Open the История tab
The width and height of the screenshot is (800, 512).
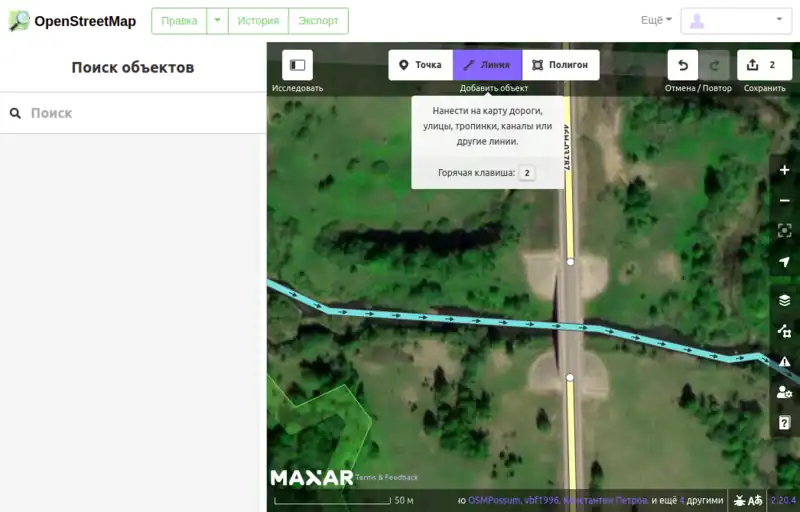pyautogui.click(x=258, y=21)
